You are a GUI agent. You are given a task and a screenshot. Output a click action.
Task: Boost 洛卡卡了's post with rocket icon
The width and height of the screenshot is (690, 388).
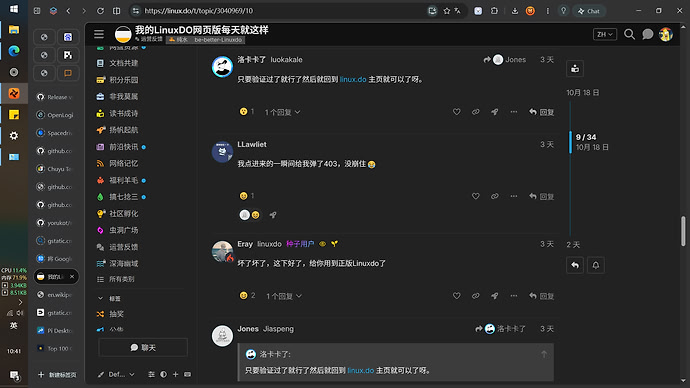pos(495,112)
